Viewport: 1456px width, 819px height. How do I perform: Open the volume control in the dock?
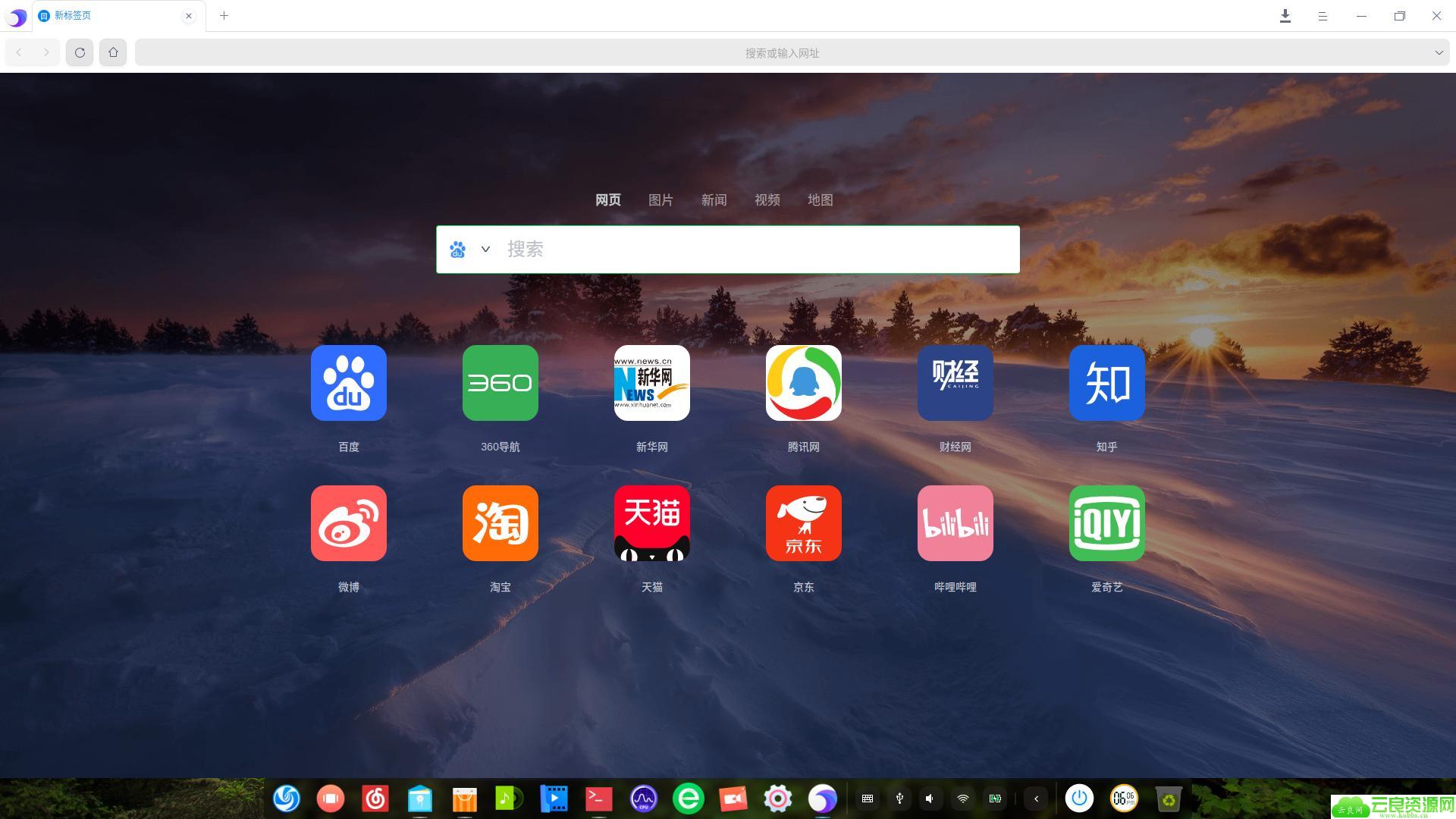tap(930, 799)
